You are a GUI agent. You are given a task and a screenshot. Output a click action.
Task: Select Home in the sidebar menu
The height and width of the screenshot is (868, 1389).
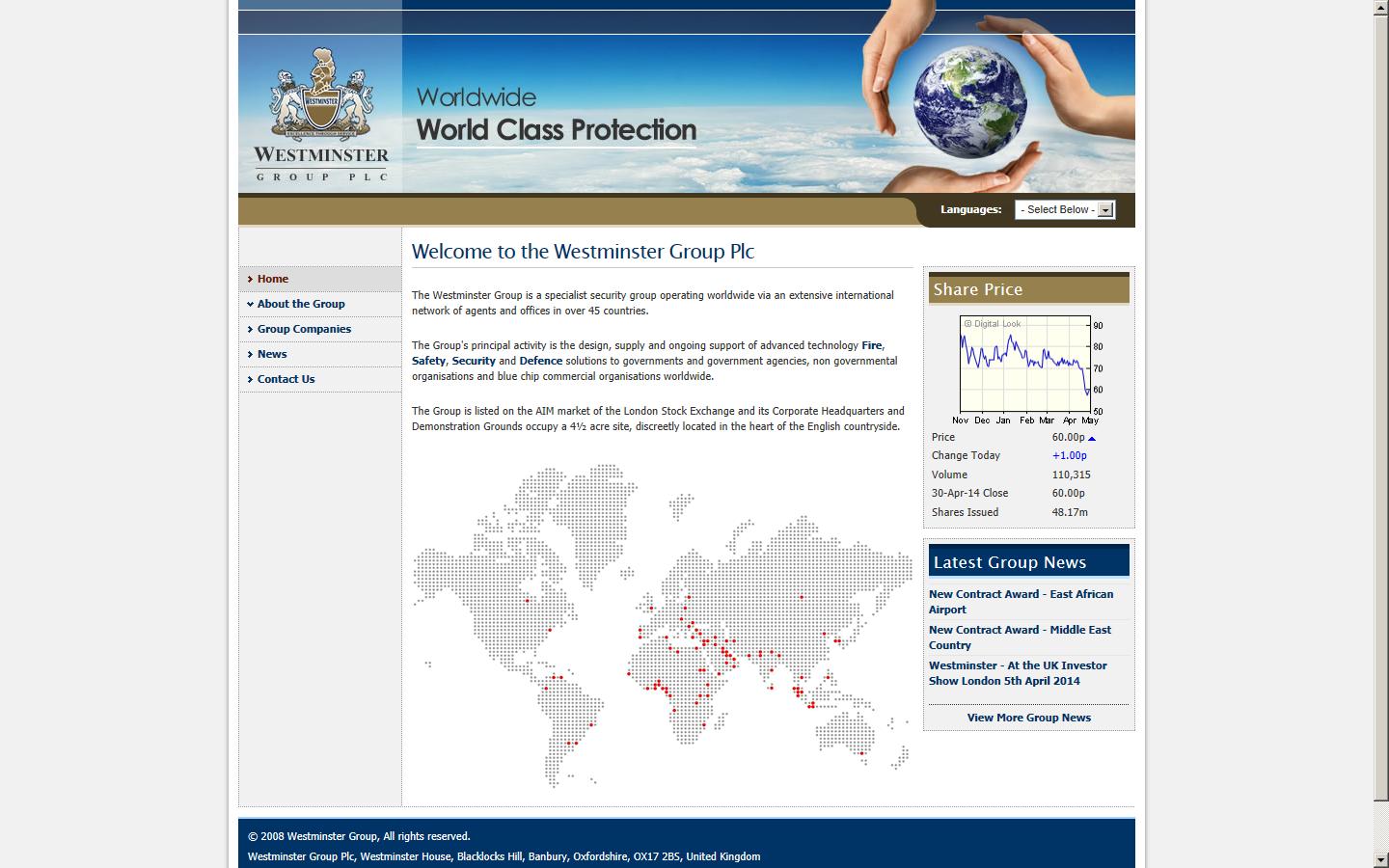pyautogui.click(x=273, y=280)
